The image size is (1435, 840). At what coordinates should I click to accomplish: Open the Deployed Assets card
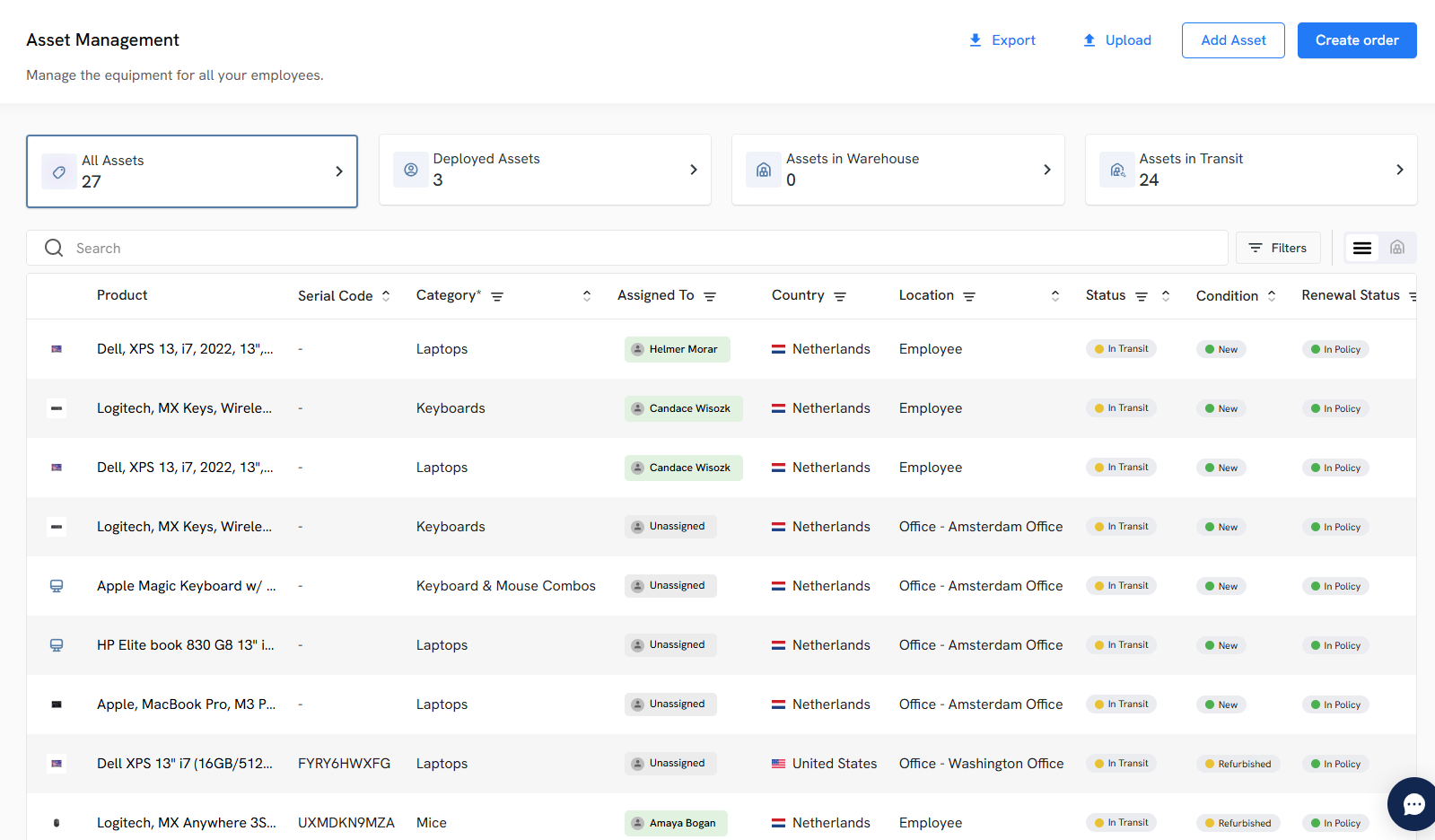(545, 170)
